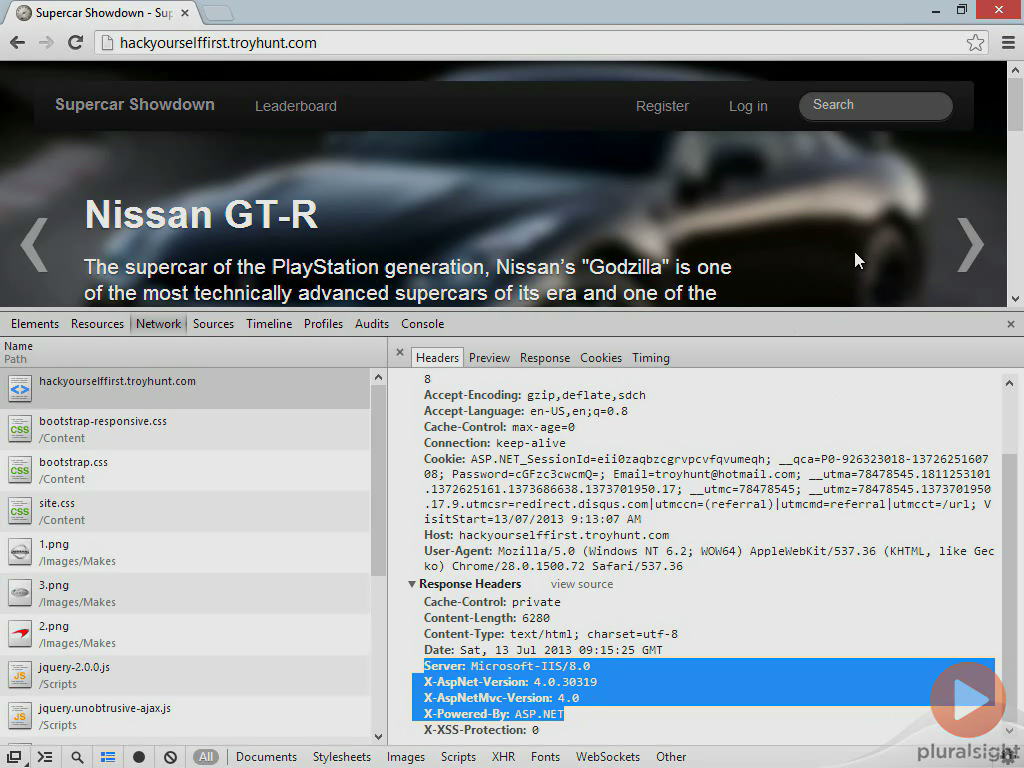Select 2.png image request
This screenshot has height=768, width=1024.
click(x=185, y=634)
